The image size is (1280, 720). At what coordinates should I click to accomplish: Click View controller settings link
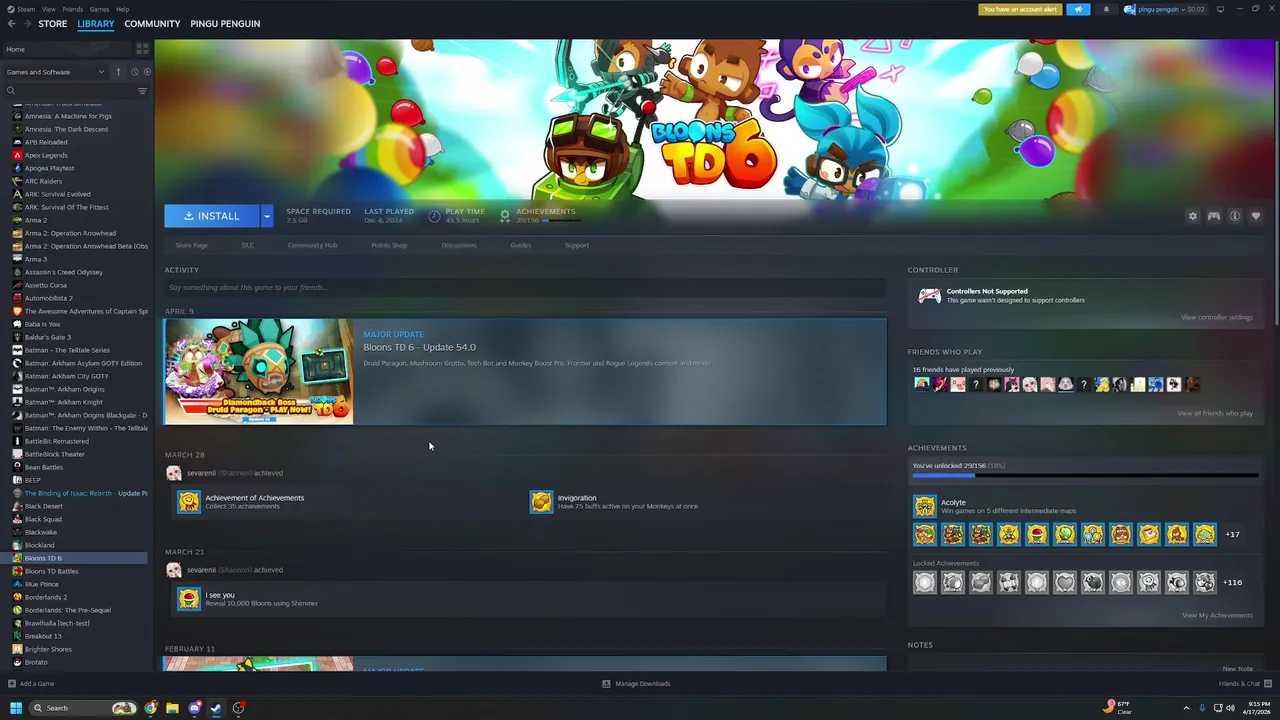pyautogui.click(x=1216, y=317)
